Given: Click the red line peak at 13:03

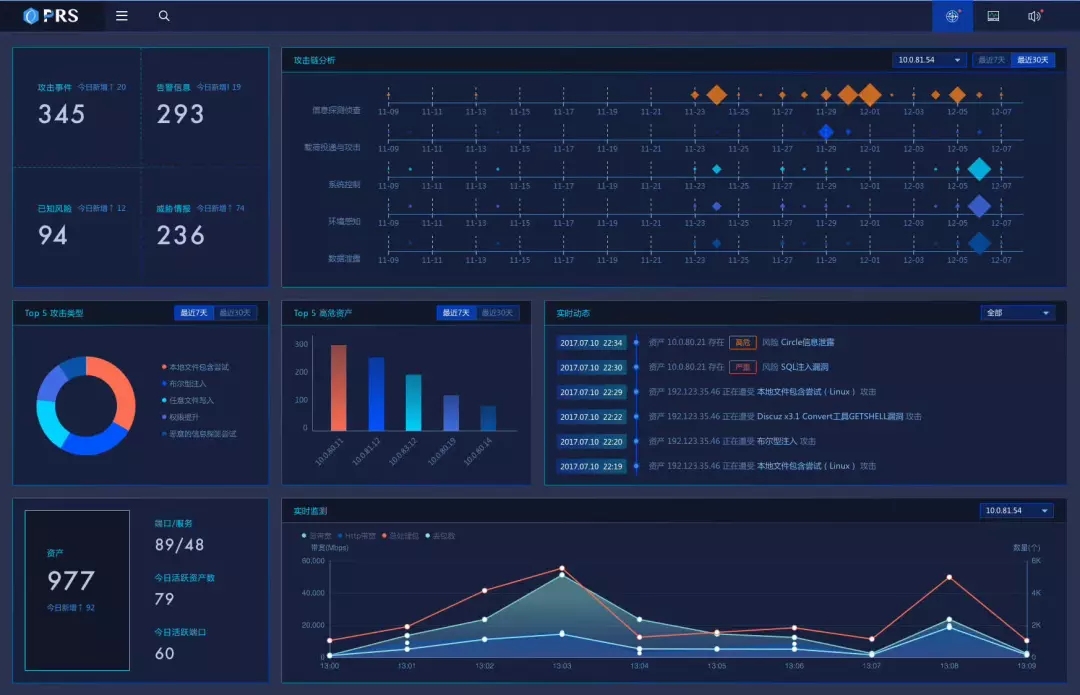Looking at the screenshot, I should click(562, 568).
